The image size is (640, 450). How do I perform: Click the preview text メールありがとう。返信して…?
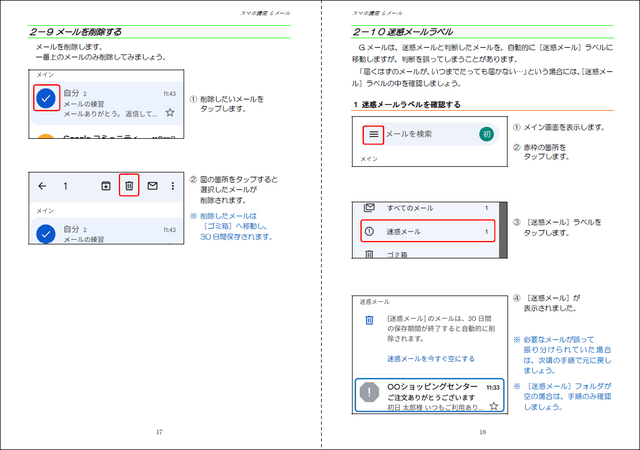(x=110, y=114)
